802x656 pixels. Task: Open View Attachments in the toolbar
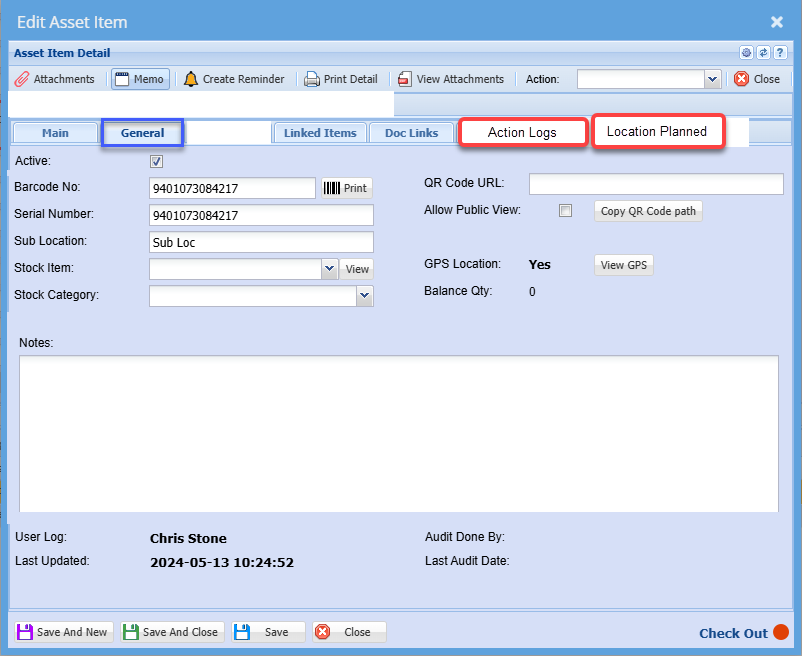tap(450, 79)
